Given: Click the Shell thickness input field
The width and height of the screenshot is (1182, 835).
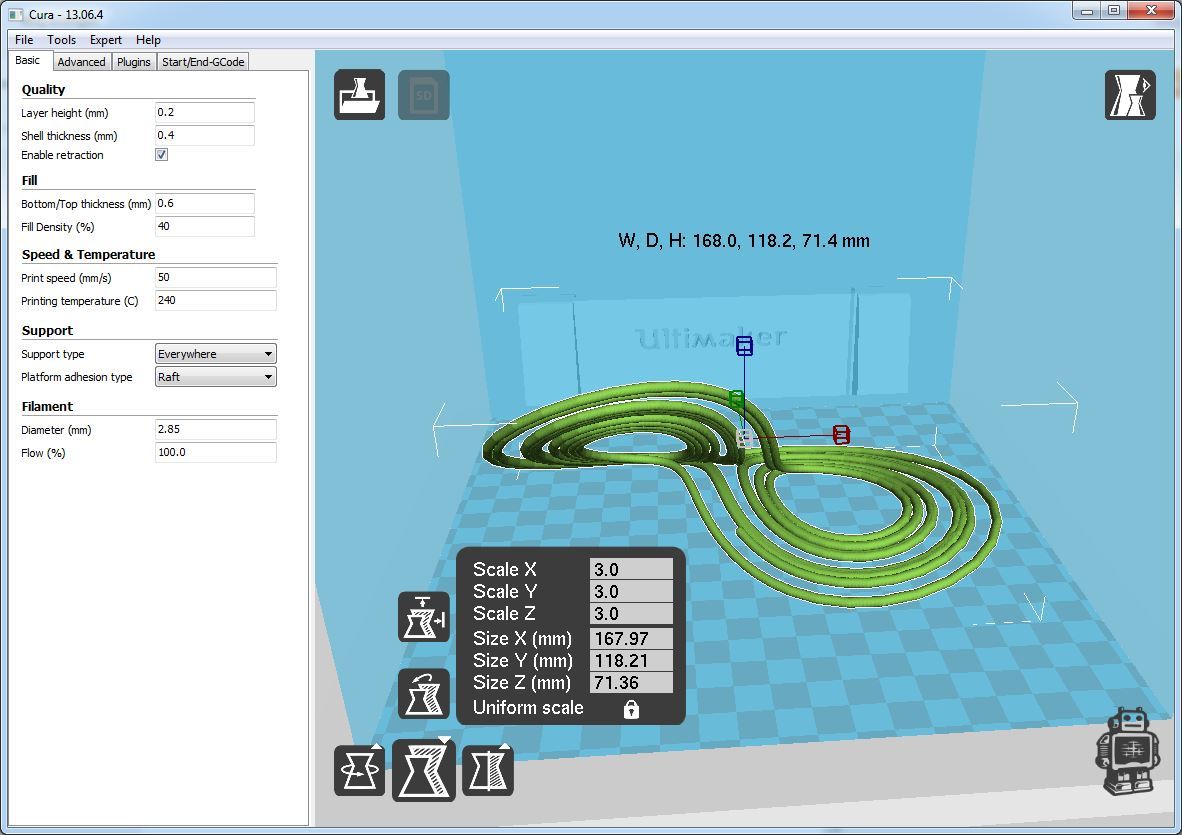Looking at the screenshot, I should [x=204, y=135].
